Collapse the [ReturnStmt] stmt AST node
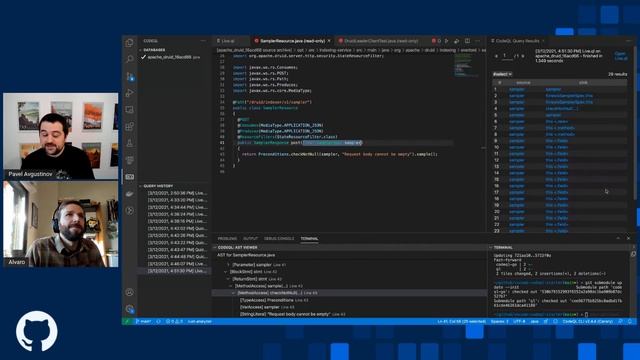 pyautogui.click(x=228, y=279)
